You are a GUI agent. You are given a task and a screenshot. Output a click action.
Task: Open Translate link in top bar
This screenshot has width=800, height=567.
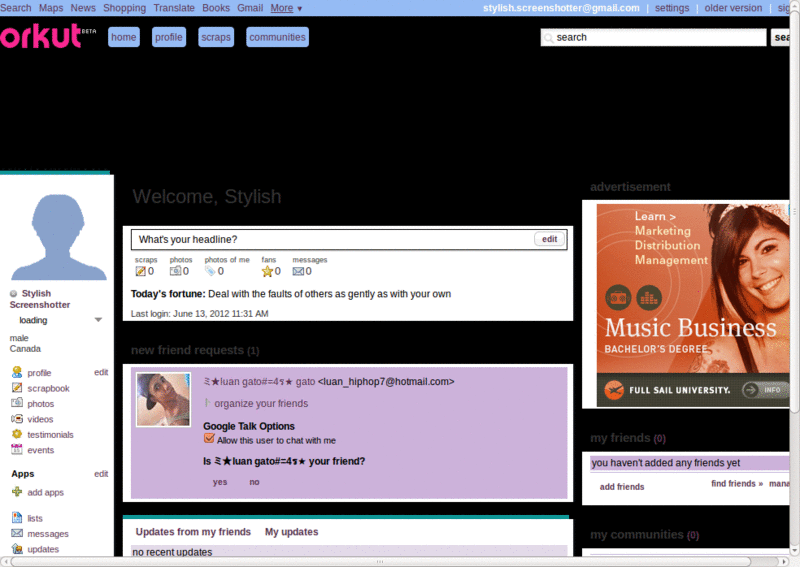point(174,8)
